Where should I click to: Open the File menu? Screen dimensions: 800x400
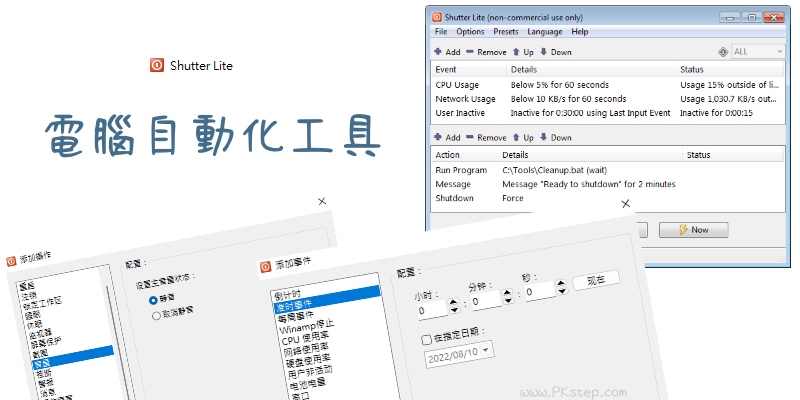(x=441, y=32)
